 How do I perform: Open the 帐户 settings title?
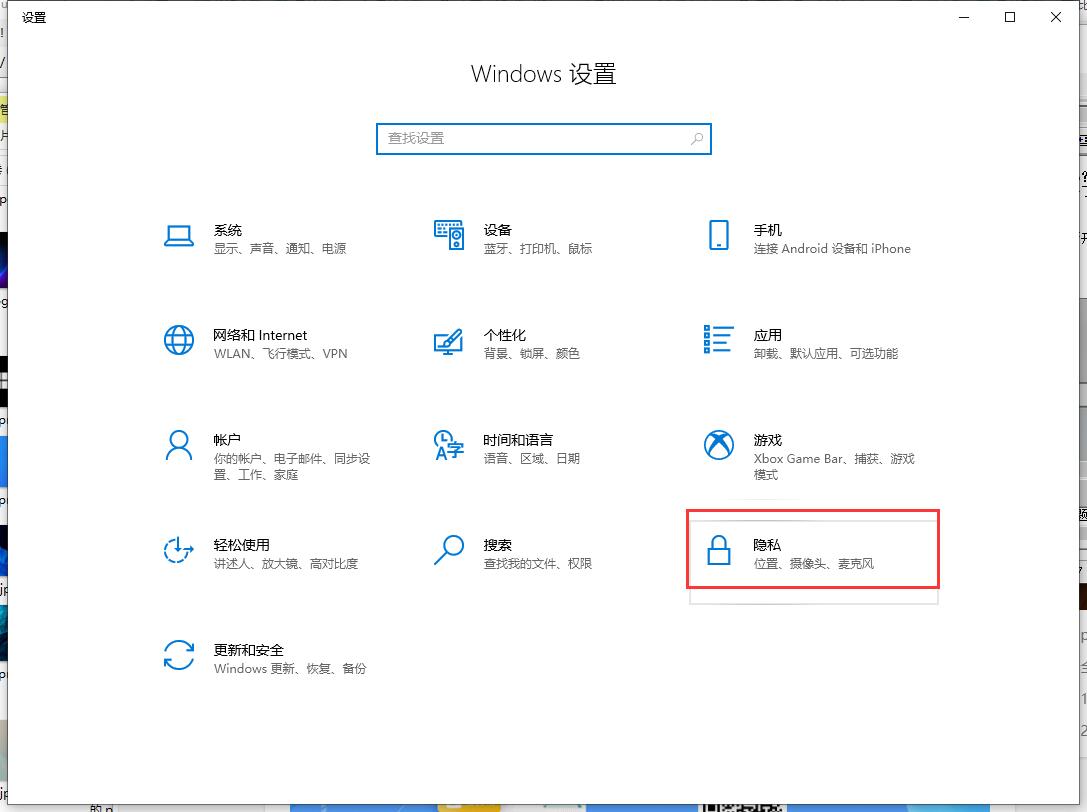point(227,440)
